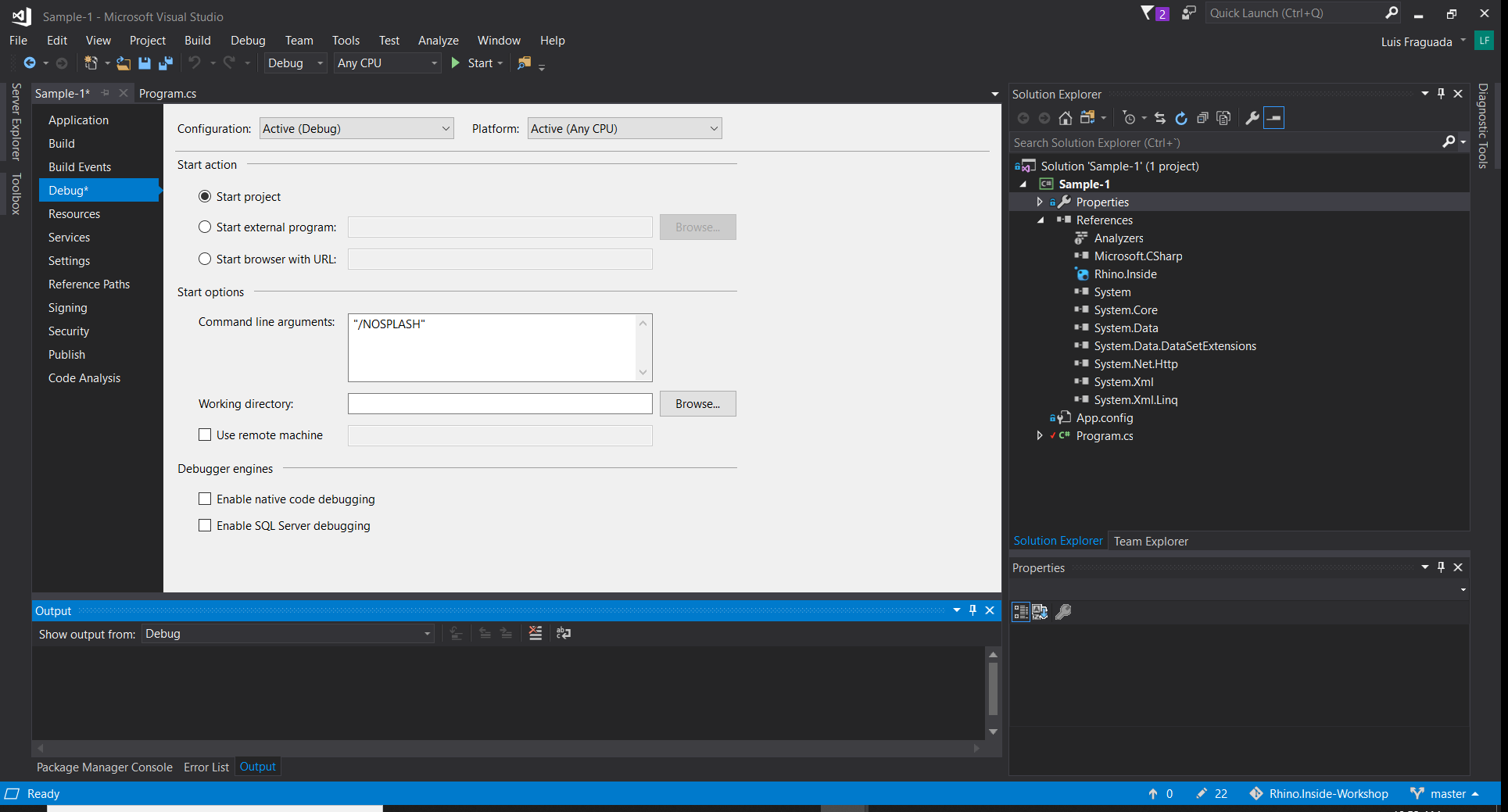Collapse the References node
This screenshot has height=812, width=1508.
pos(1041,220)
